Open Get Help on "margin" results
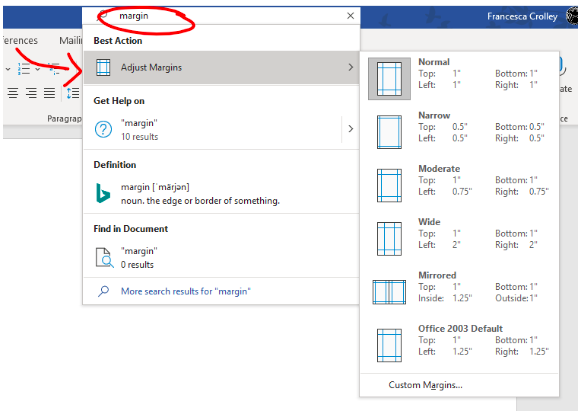The image size is (582, 418). coord(212,129)
